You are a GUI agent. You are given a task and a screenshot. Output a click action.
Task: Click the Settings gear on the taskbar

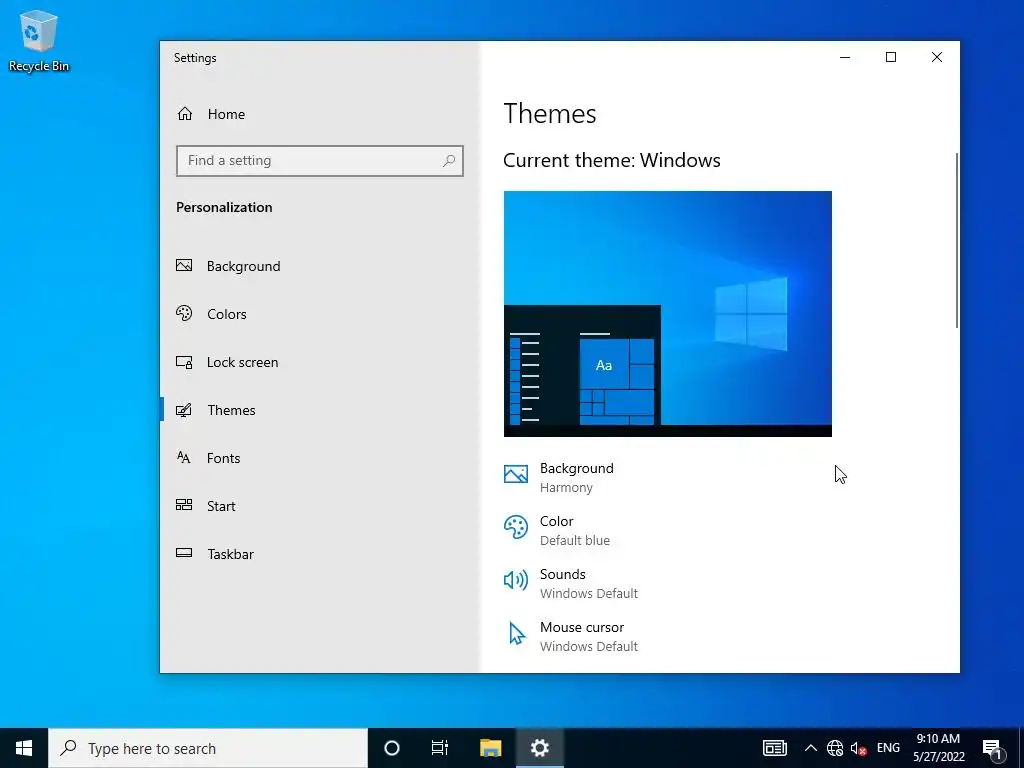coord(539,748)
